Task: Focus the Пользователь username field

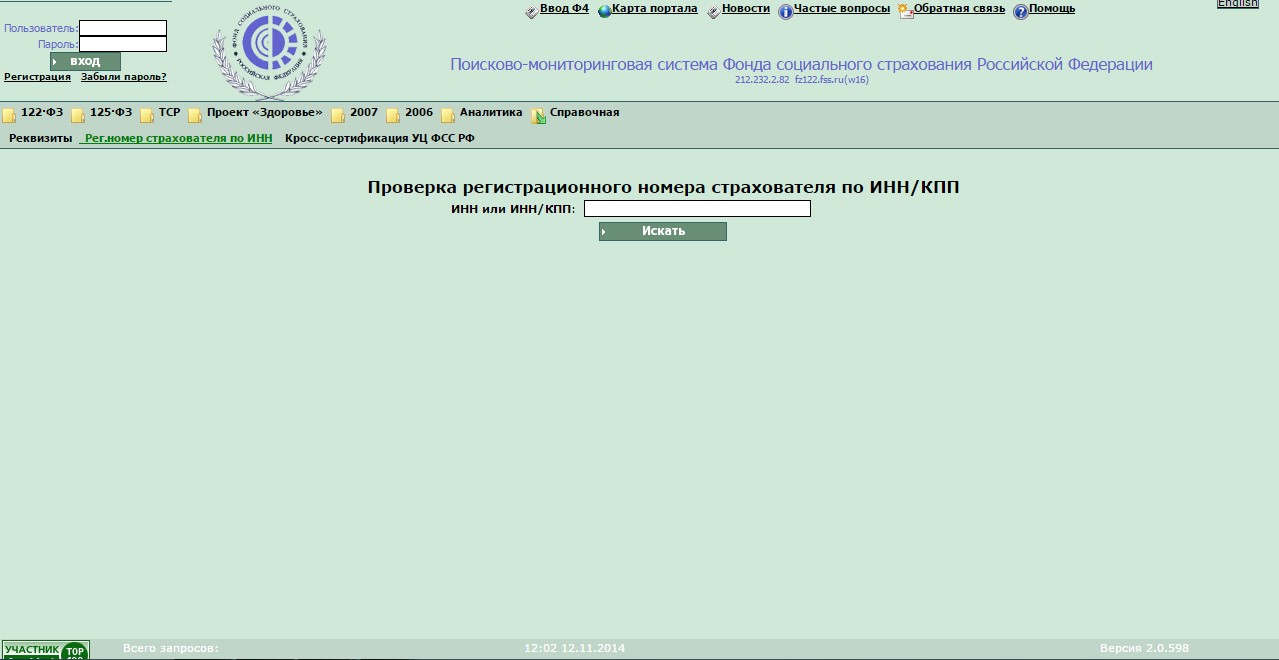Action: tap(123, 28)
